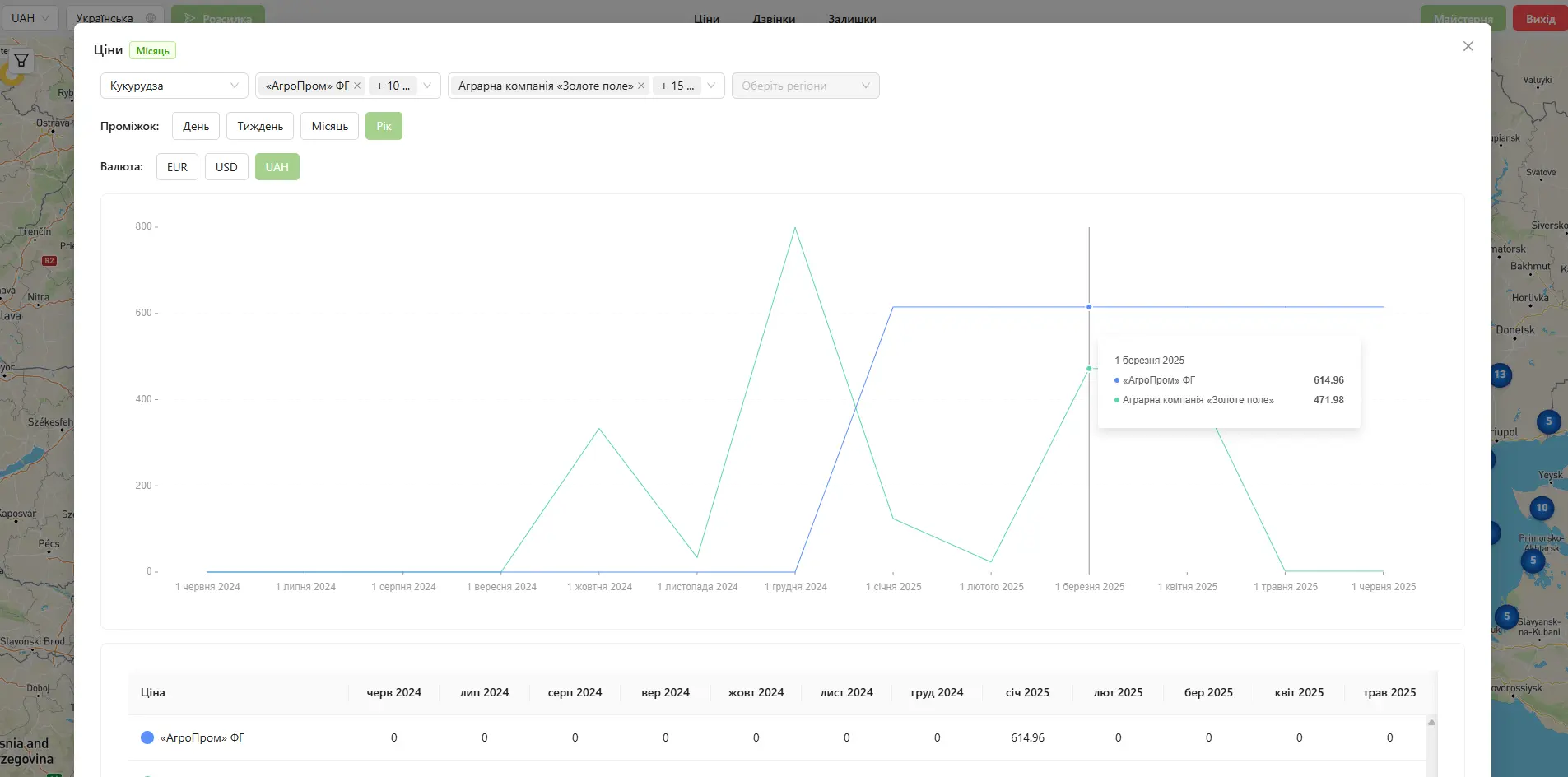Viewport: 1568px width, 777px height.
Task: Select the Місяць interval
Action: coord(330,126)
